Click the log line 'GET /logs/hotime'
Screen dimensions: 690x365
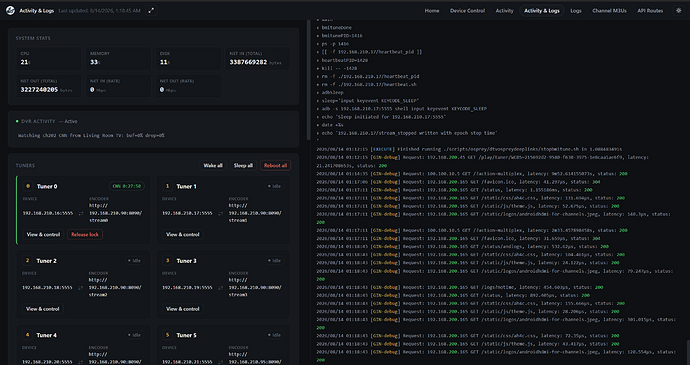click(459, 287)
